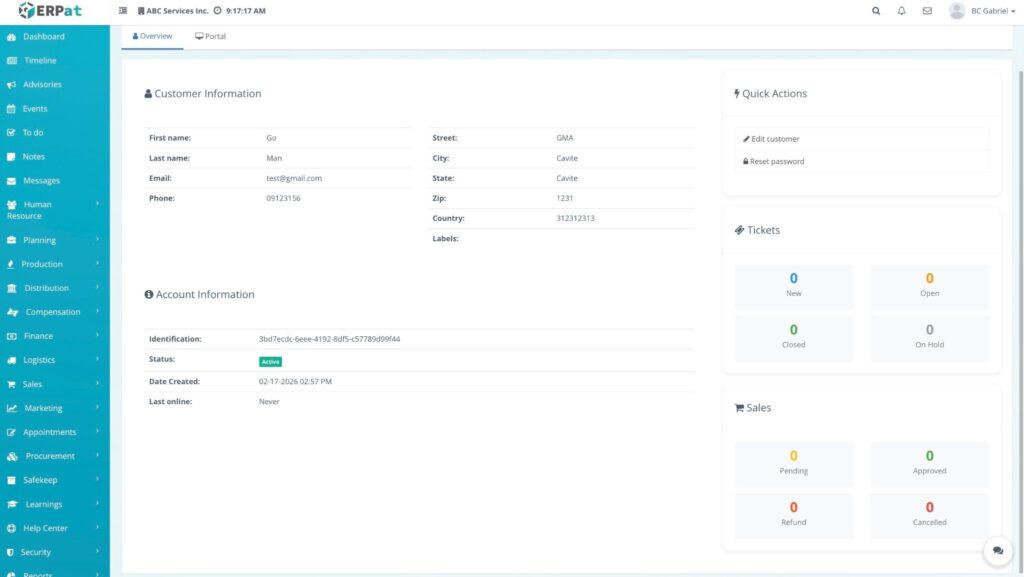Open the chat bubble widget icon

point(997,551)
